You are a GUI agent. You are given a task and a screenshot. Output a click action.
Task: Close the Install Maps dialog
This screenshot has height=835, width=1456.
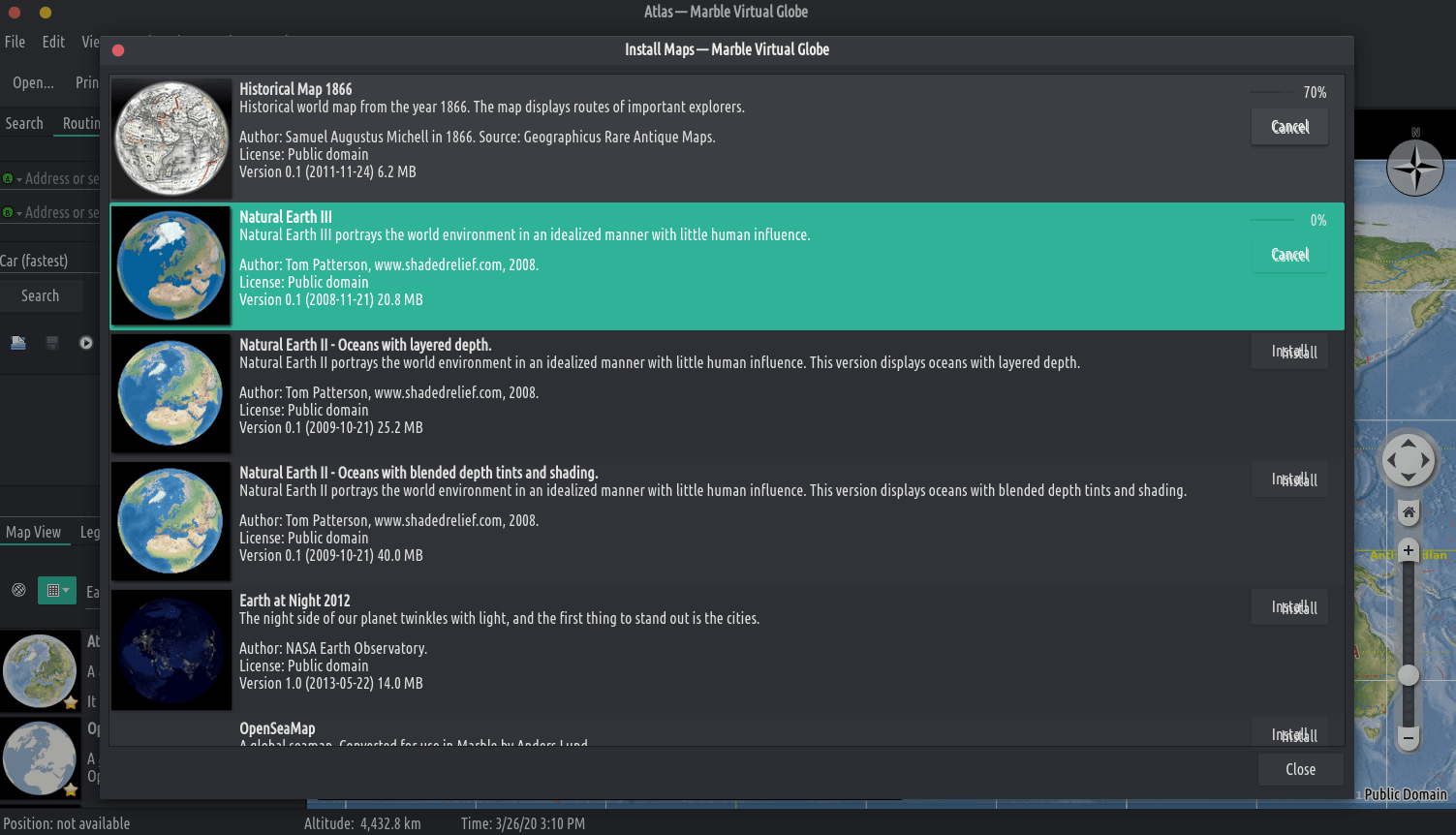click(1300, 769)
